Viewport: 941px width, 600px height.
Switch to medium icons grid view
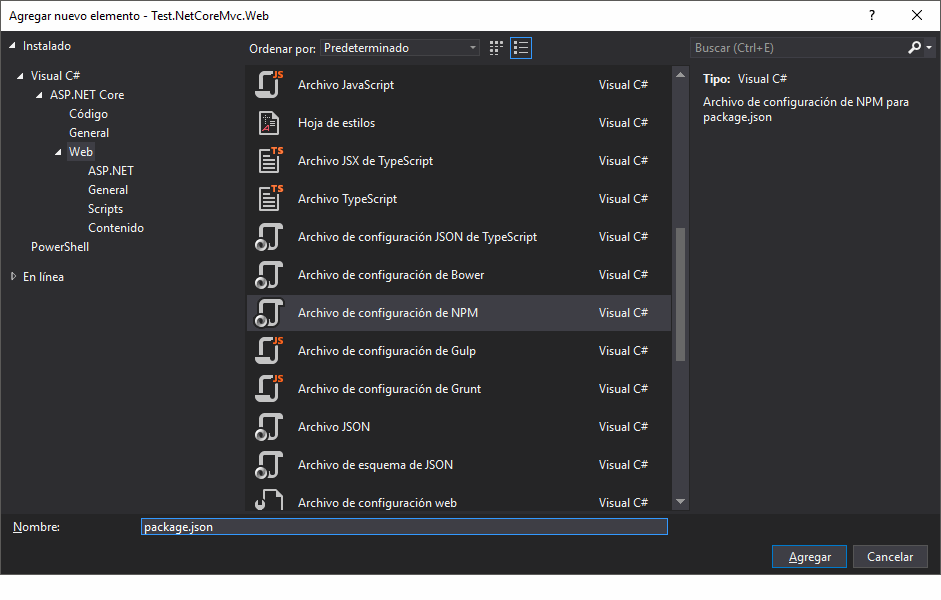pos(496,48)
